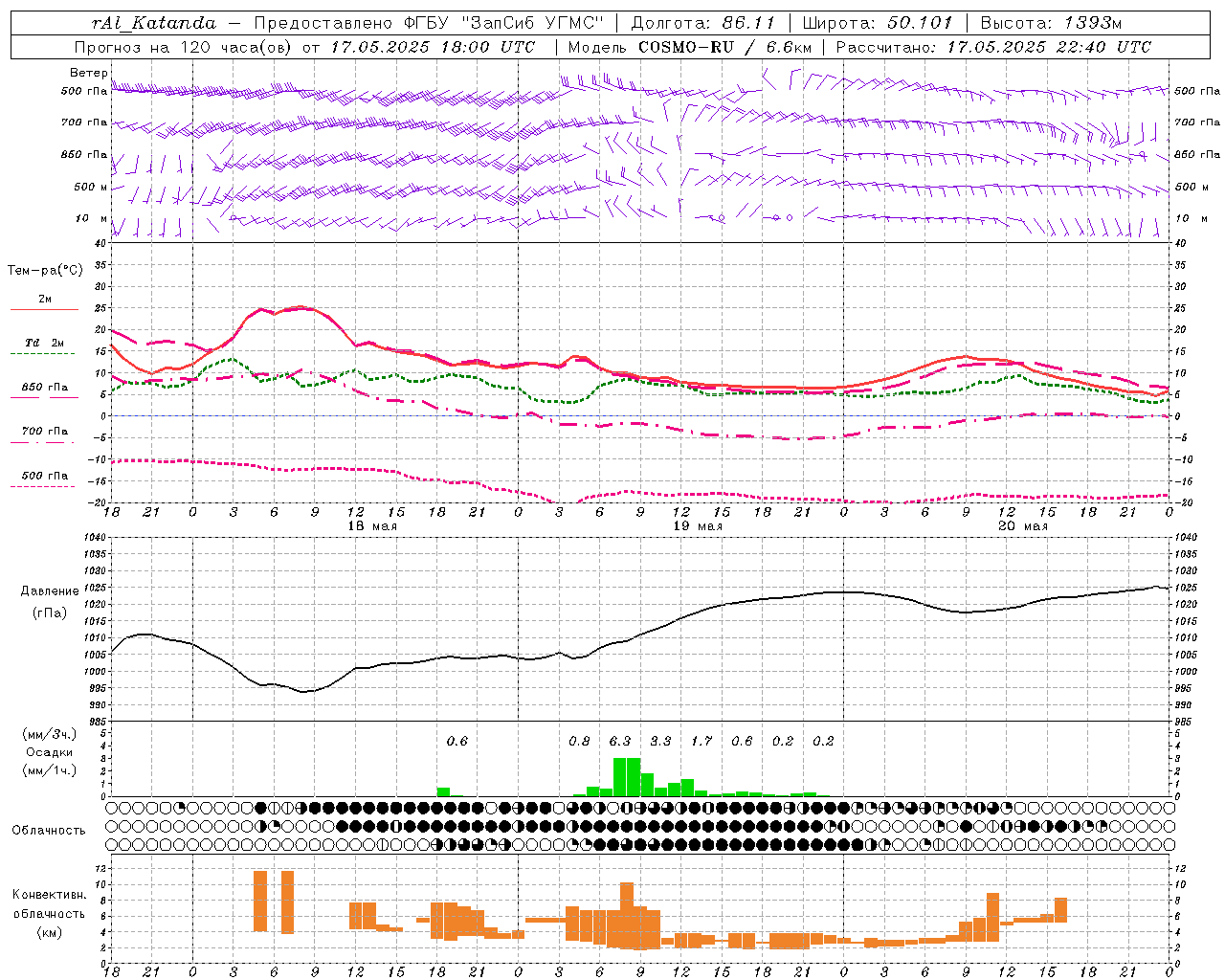Screen dimensions: 1225x980
Task: Select the 700 гПа temperature legend entry
Action: (45, 431)
